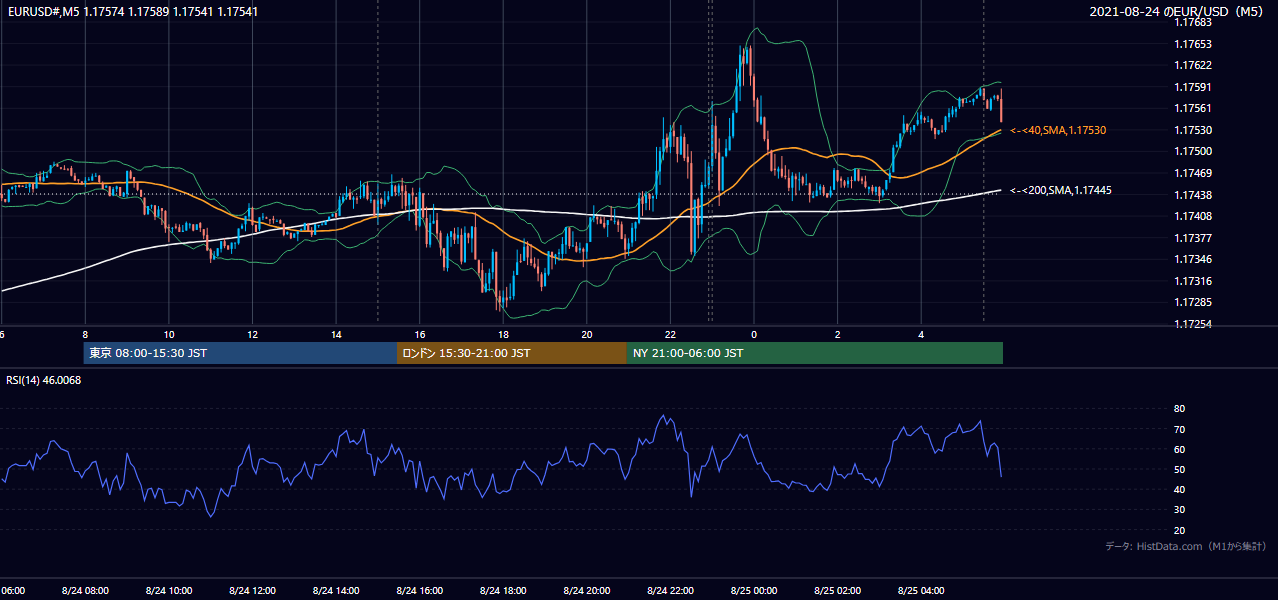Click the 8/24 14:00 time axis label
This screenshot has width=1278, height=600.
click(336, 591)
